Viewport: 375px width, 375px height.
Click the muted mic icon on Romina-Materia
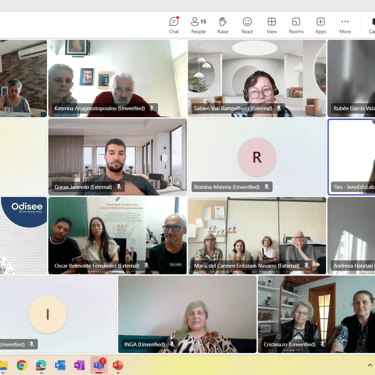click(x=266, y=187)
